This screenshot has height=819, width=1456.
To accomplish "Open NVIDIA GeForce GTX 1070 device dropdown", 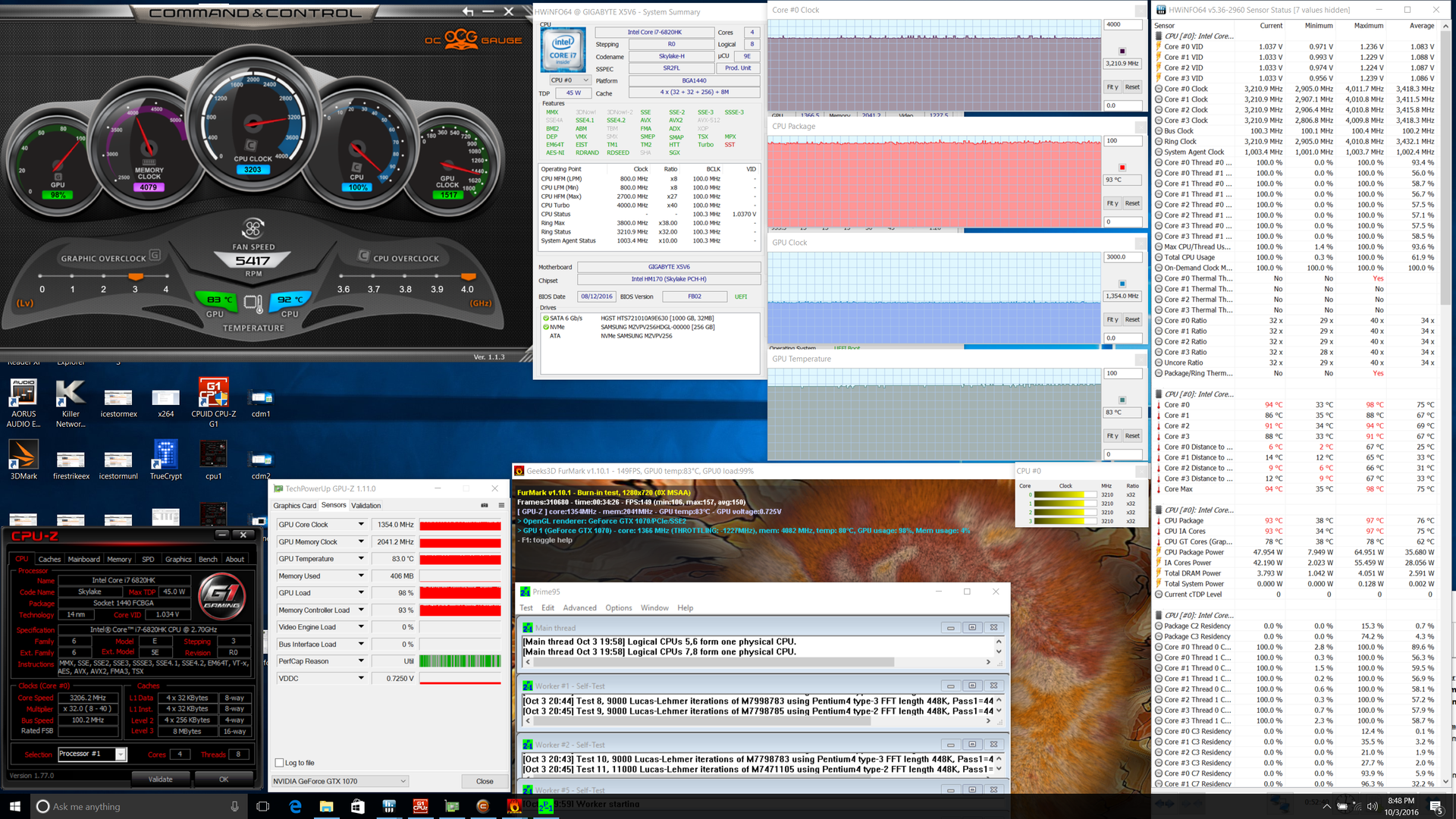I will [340, 781].
